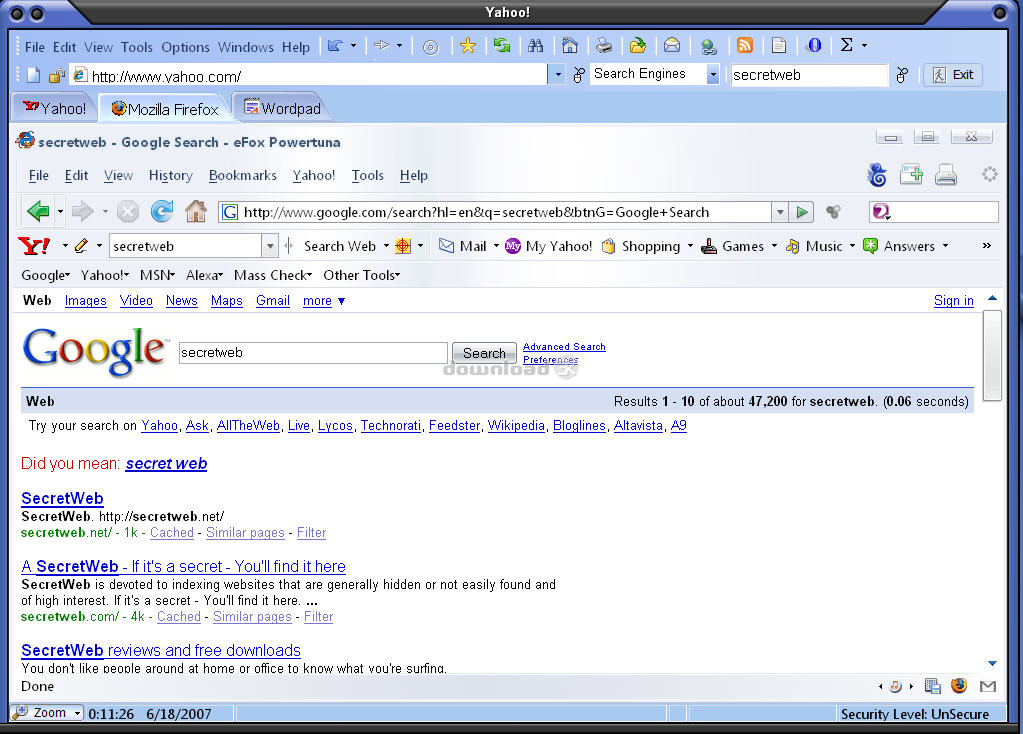Image resolution: width=1023 pixels, height=734 pixels.
Task: Click the add-tab icon with the green plus
Action: [911, 174]
